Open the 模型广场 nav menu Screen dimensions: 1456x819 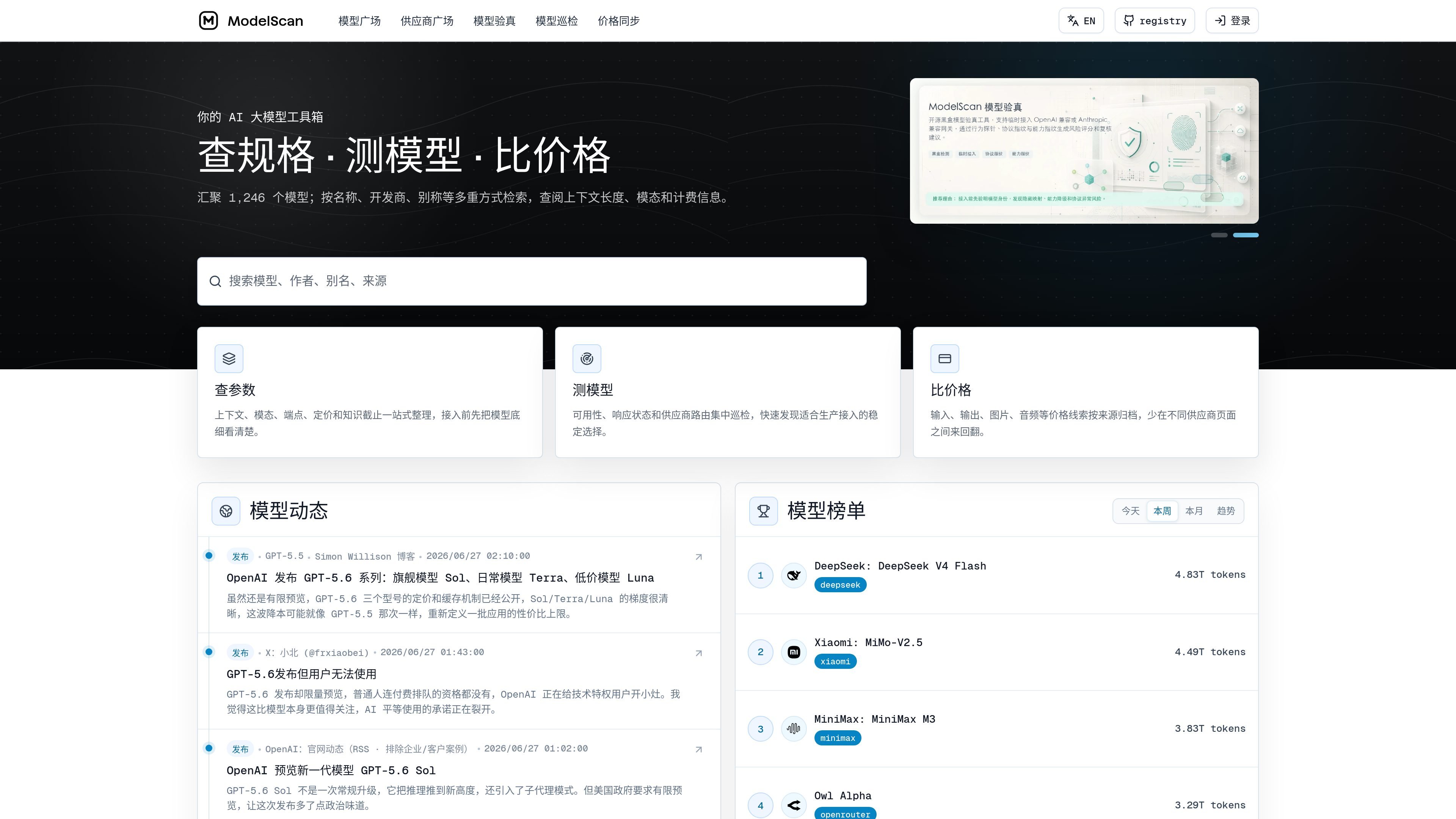coord(359,21)
